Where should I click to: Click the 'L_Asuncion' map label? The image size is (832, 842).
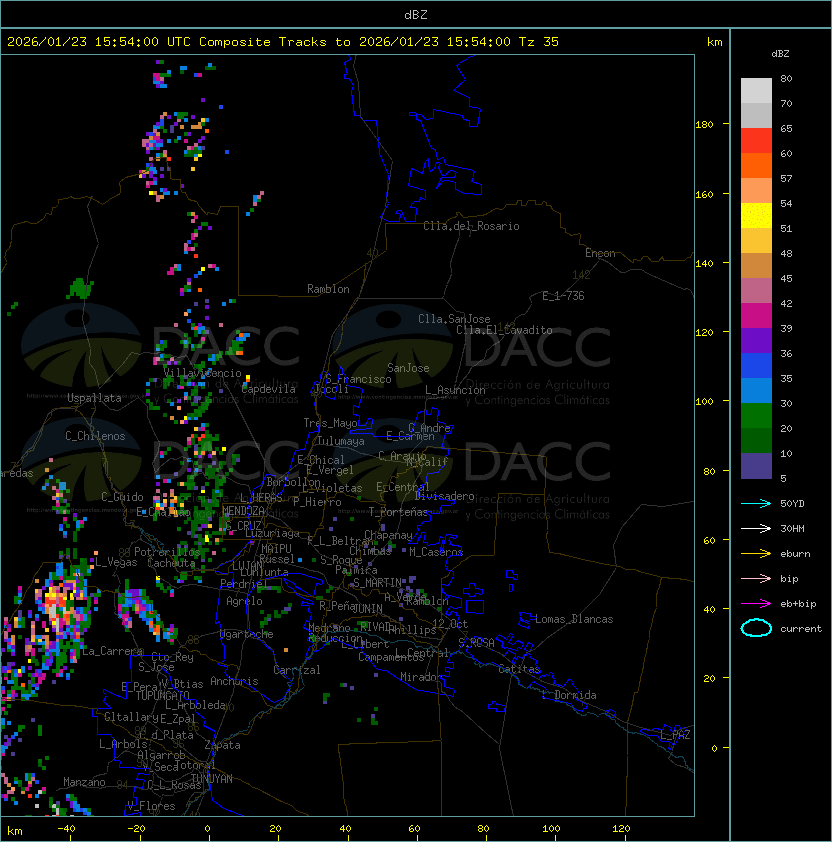click(455, 390)
